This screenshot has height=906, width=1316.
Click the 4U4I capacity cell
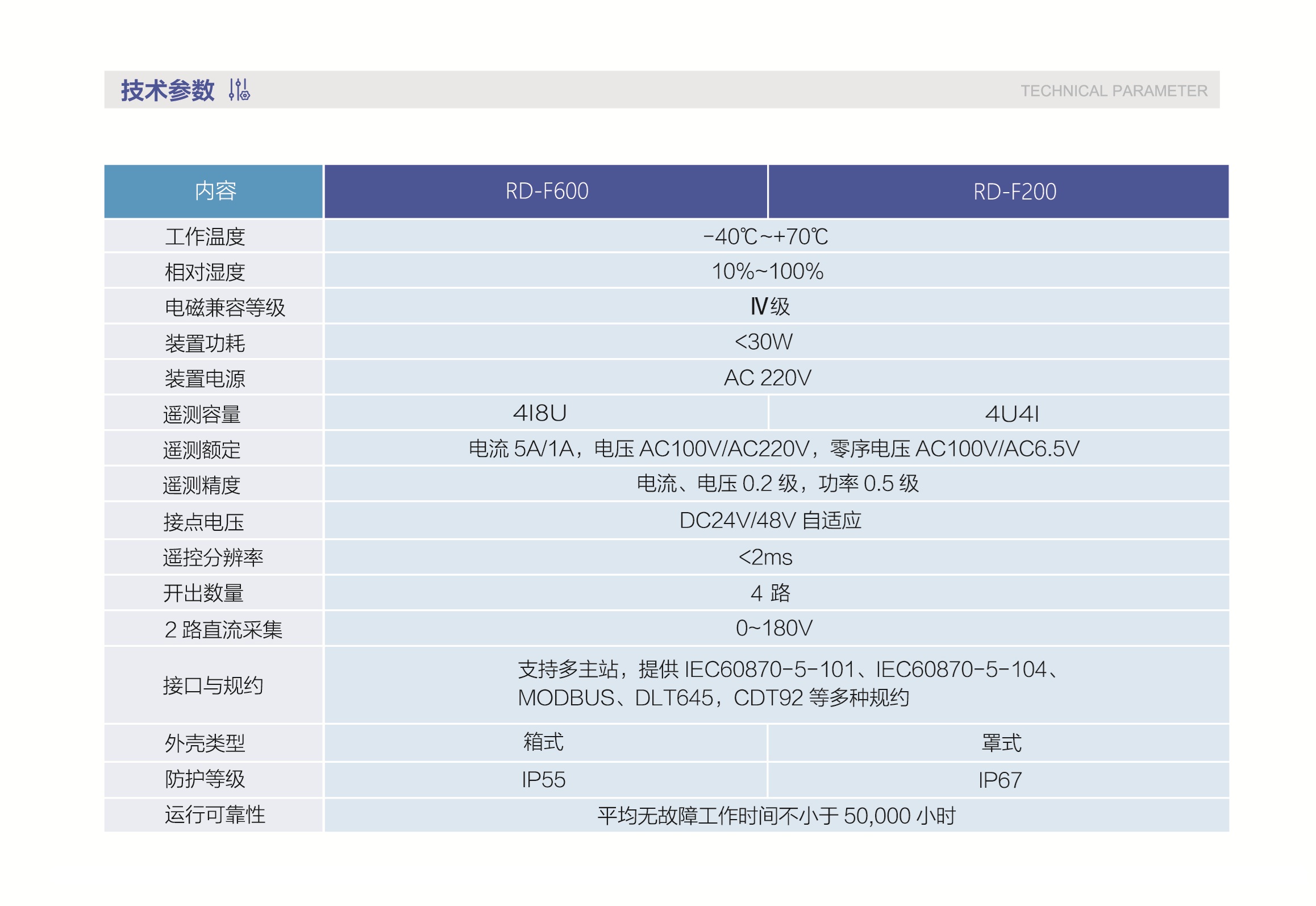coord(1011,414)
